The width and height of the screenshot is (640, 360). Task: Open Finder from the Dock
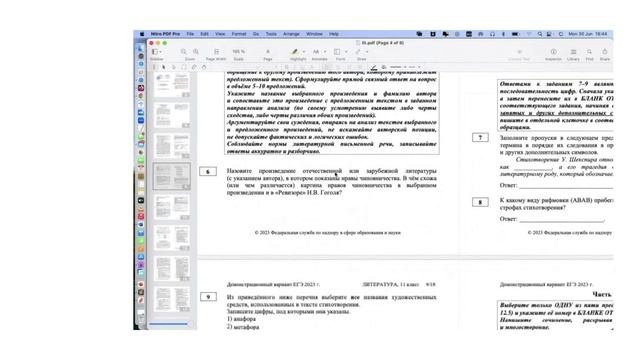coord(140,48)
